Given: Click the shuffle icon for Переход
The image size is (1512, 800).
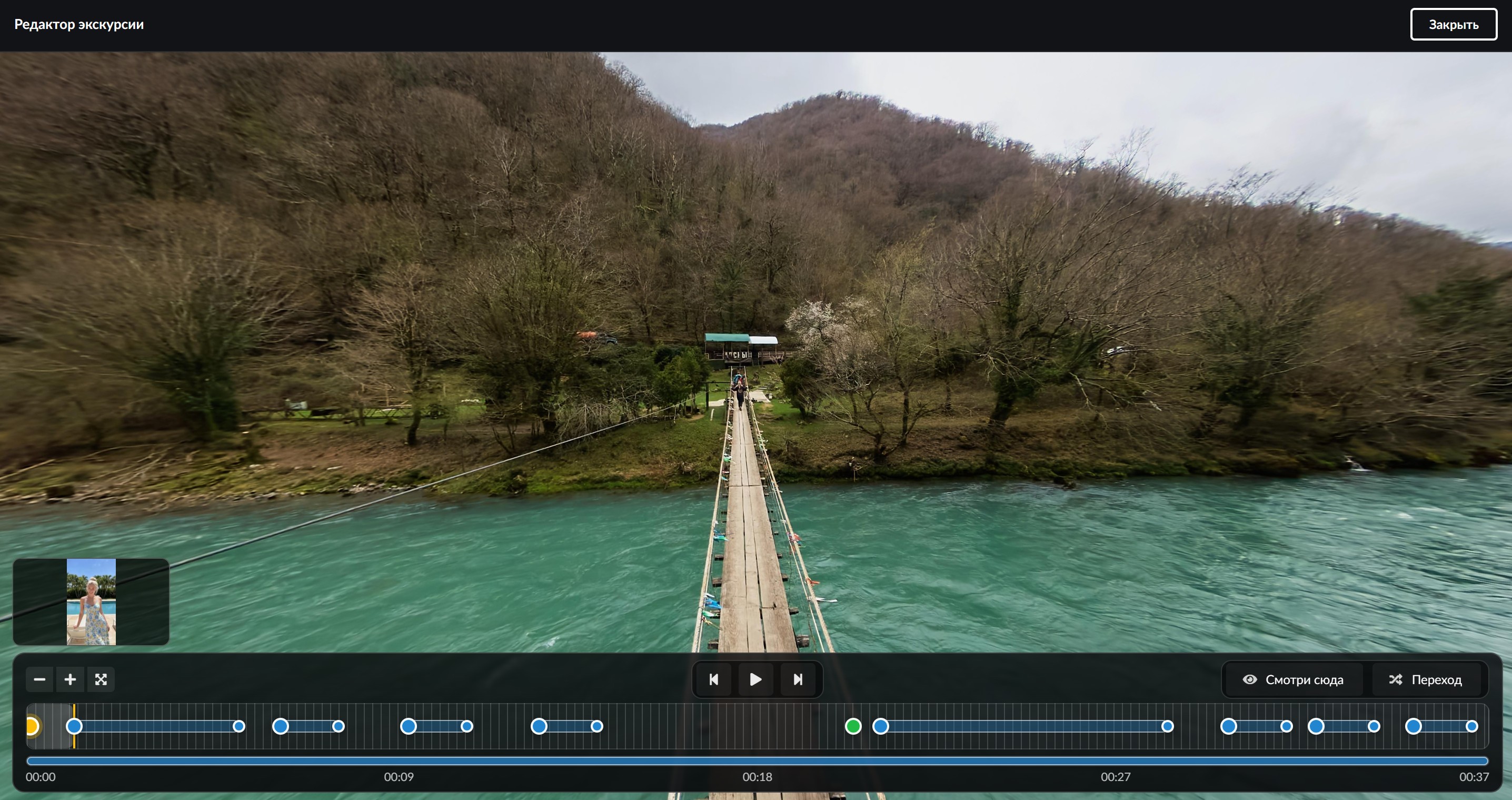Looking at the screenshot, I should [x=1395, y=679].
